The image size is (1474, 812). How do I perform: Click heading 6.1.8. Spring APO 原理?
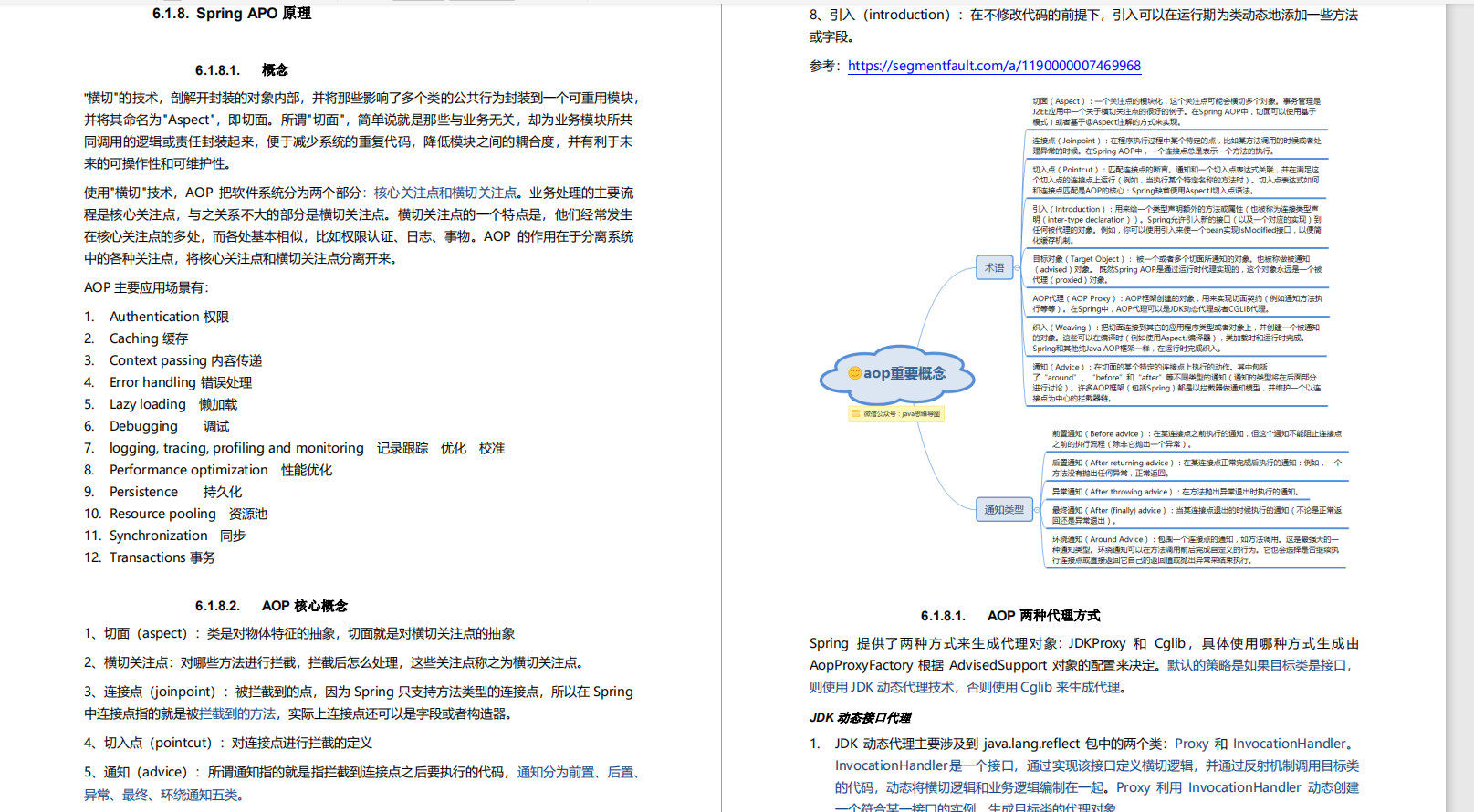tap(232, 14)
